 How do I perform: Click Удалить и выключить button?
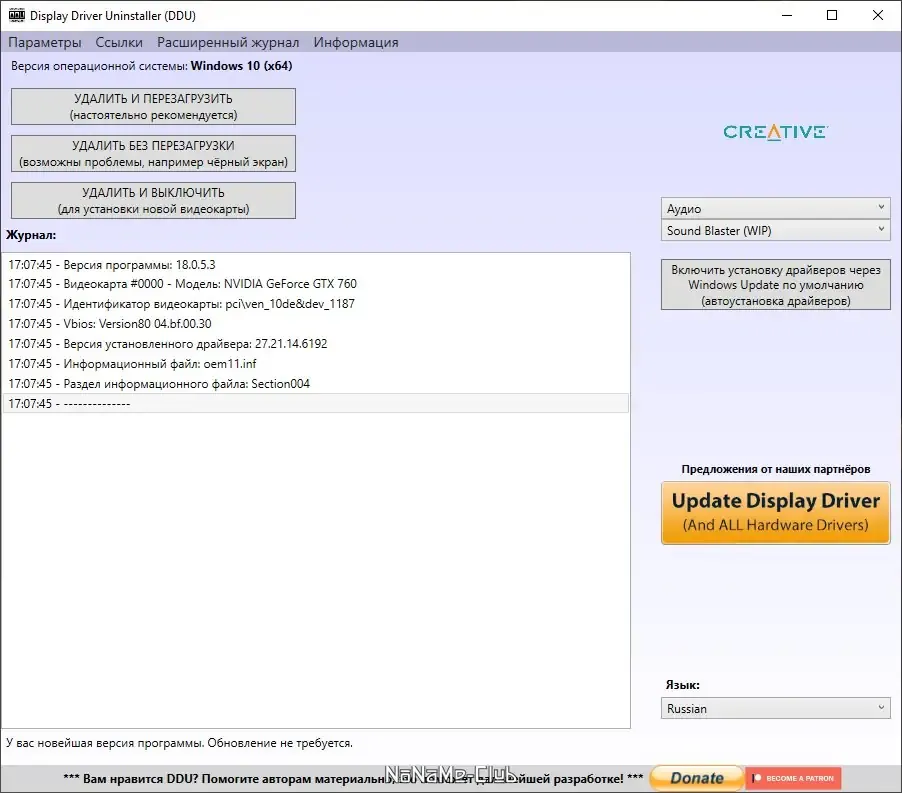click(153, 201)
